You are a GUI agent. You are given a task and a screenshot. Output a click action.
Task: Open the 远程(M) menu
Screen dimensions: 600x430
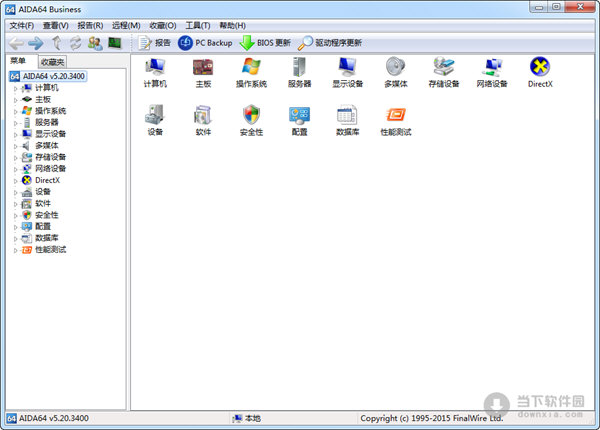tap(126, 26)
